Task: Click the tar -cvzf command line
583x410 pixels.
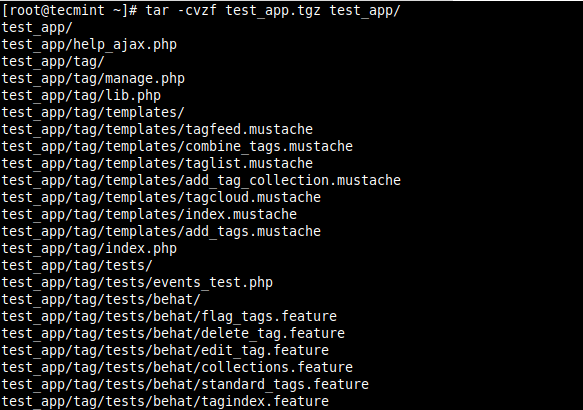Action: pyautogui.click(x=201, y=10)
